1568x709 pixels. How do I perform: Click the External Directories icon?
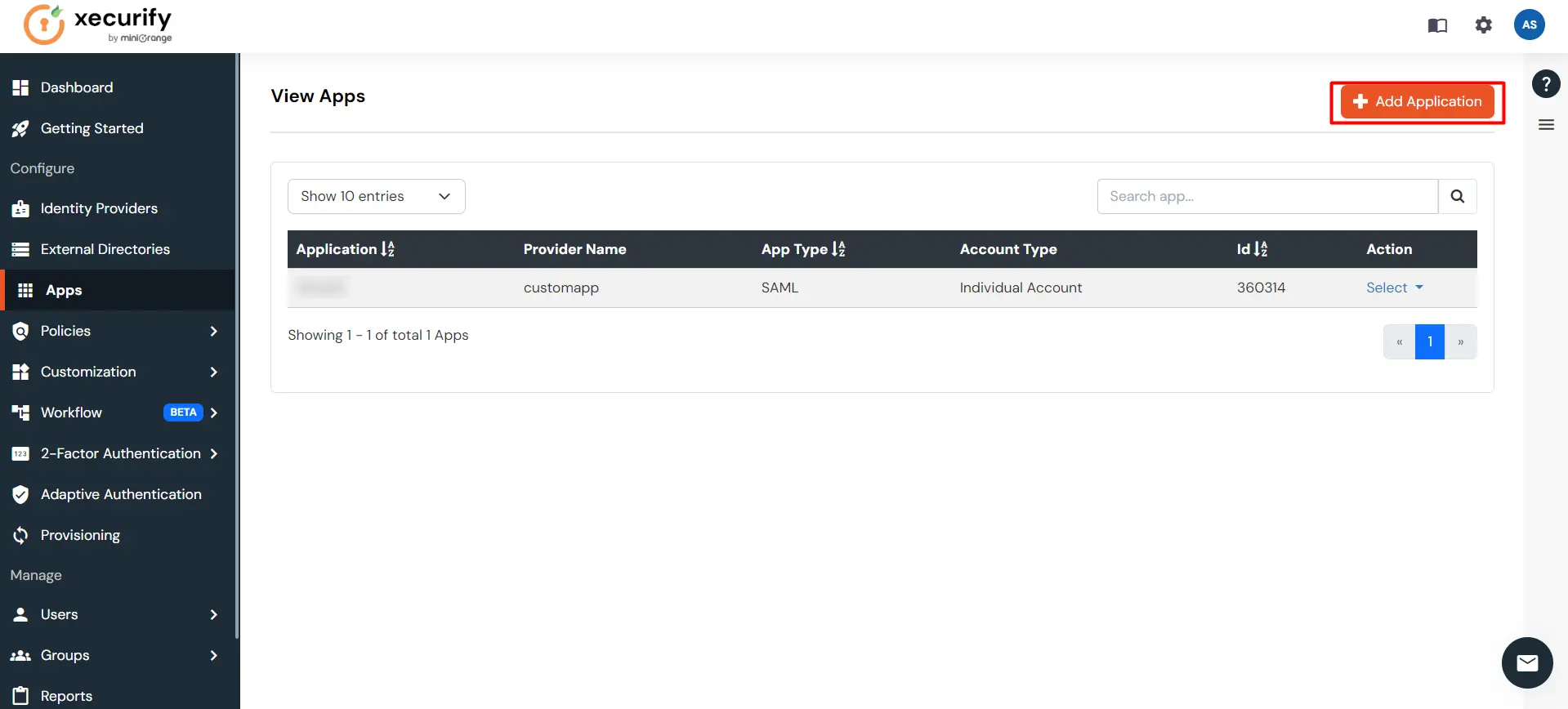(x=20, y=249)
